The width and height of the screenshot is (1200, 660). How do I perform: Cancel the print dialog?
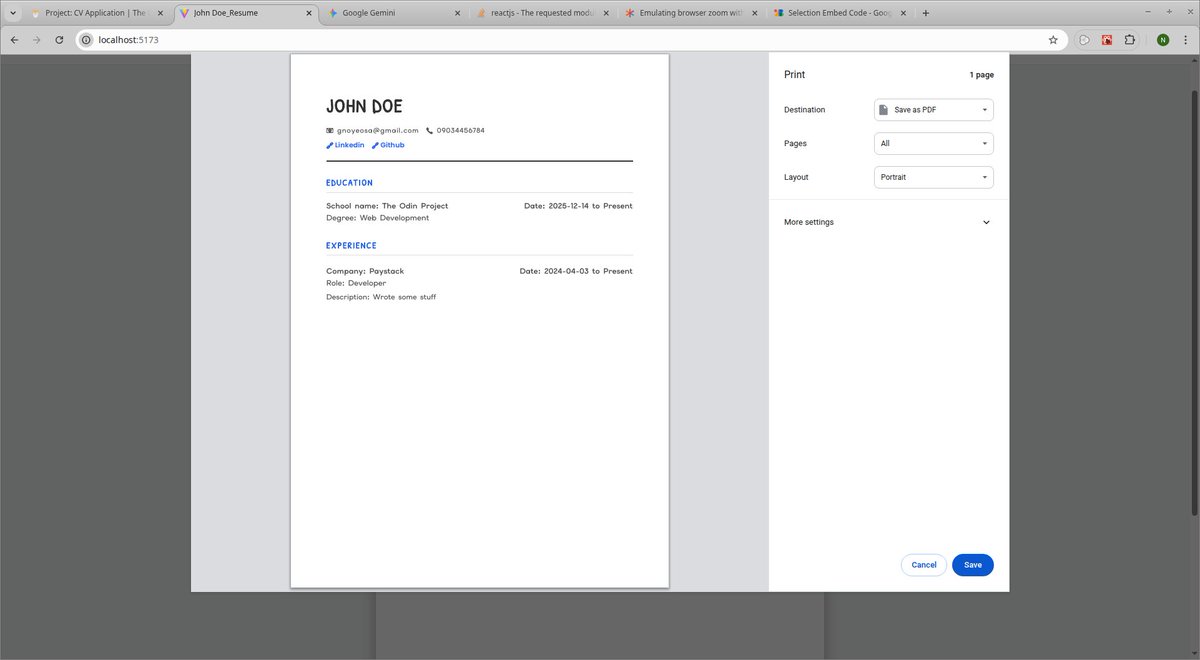923,564
